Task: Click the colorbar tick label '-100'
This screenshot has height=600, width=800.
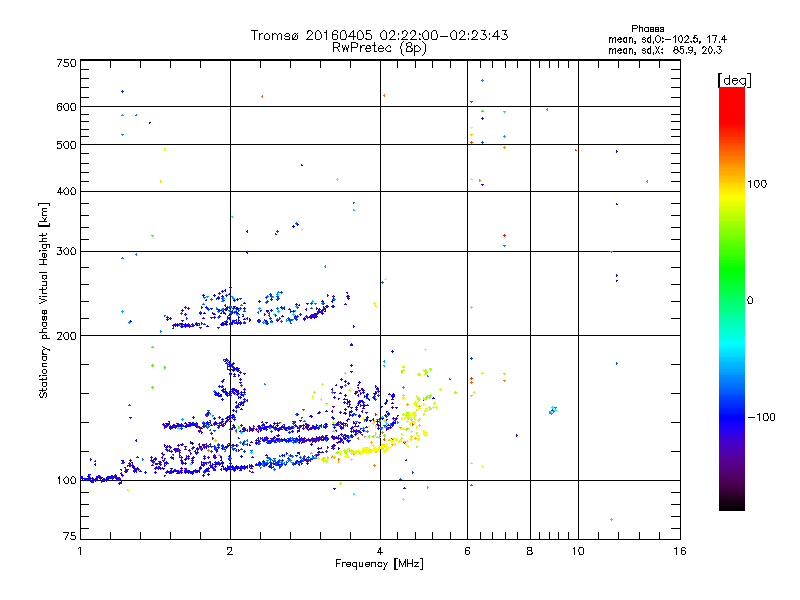Action: pos(761,417)
